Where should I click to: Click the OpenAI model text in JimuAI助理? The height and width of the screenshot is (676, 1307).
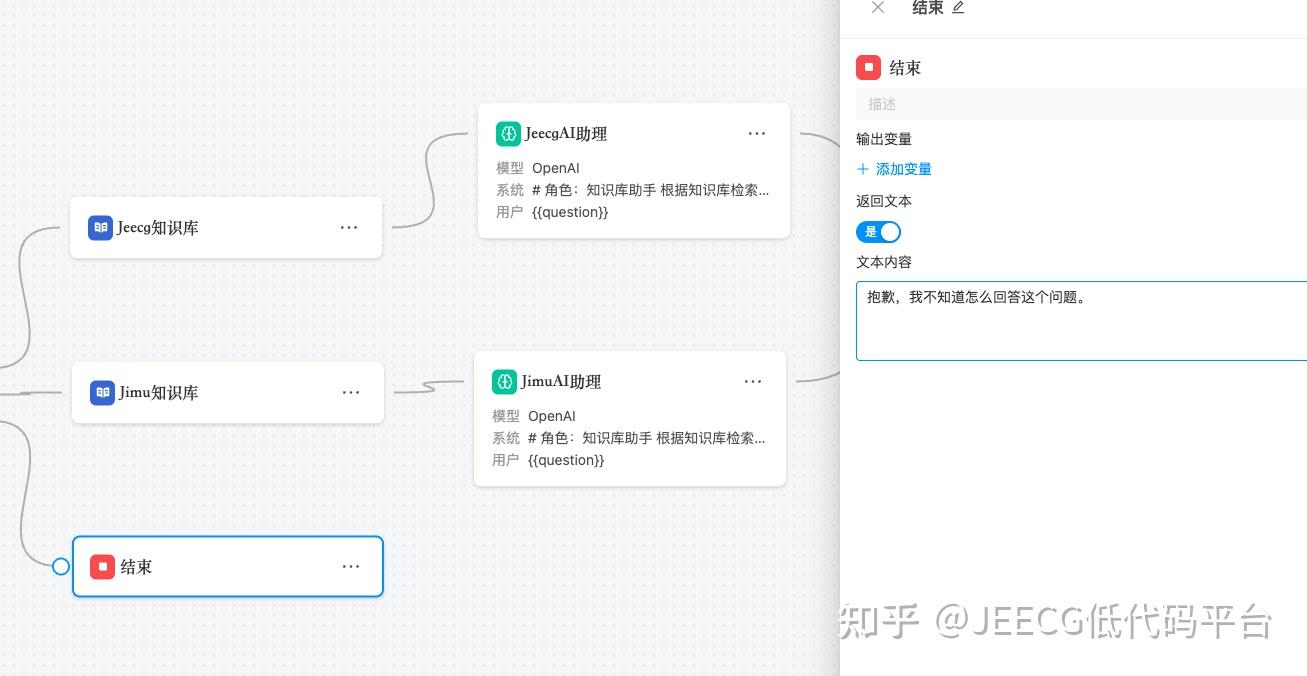click(552, 416)
